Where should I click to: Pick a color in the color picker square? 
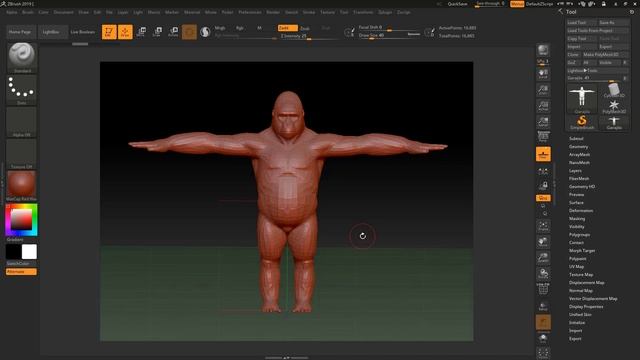(x=21, y=220)
